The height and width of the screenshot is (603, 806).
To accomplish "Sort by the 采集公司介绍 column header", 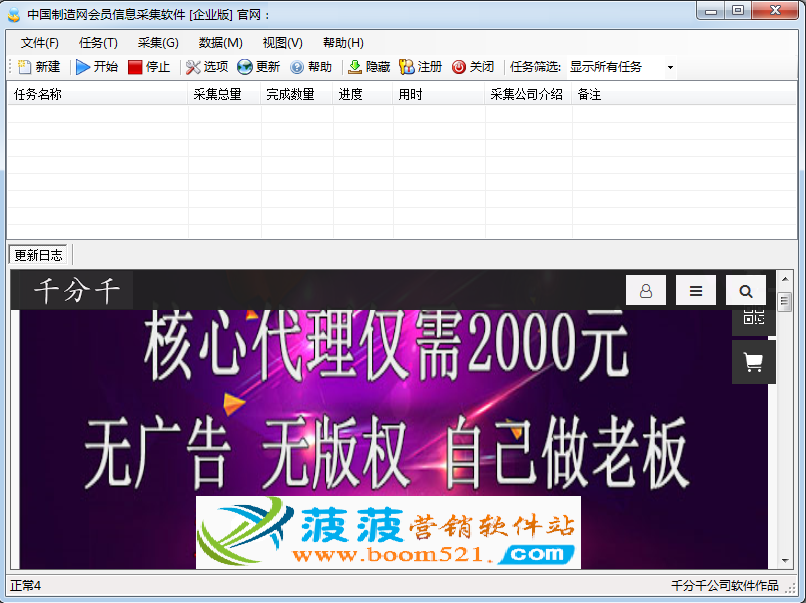I will [x=528, y=95].
